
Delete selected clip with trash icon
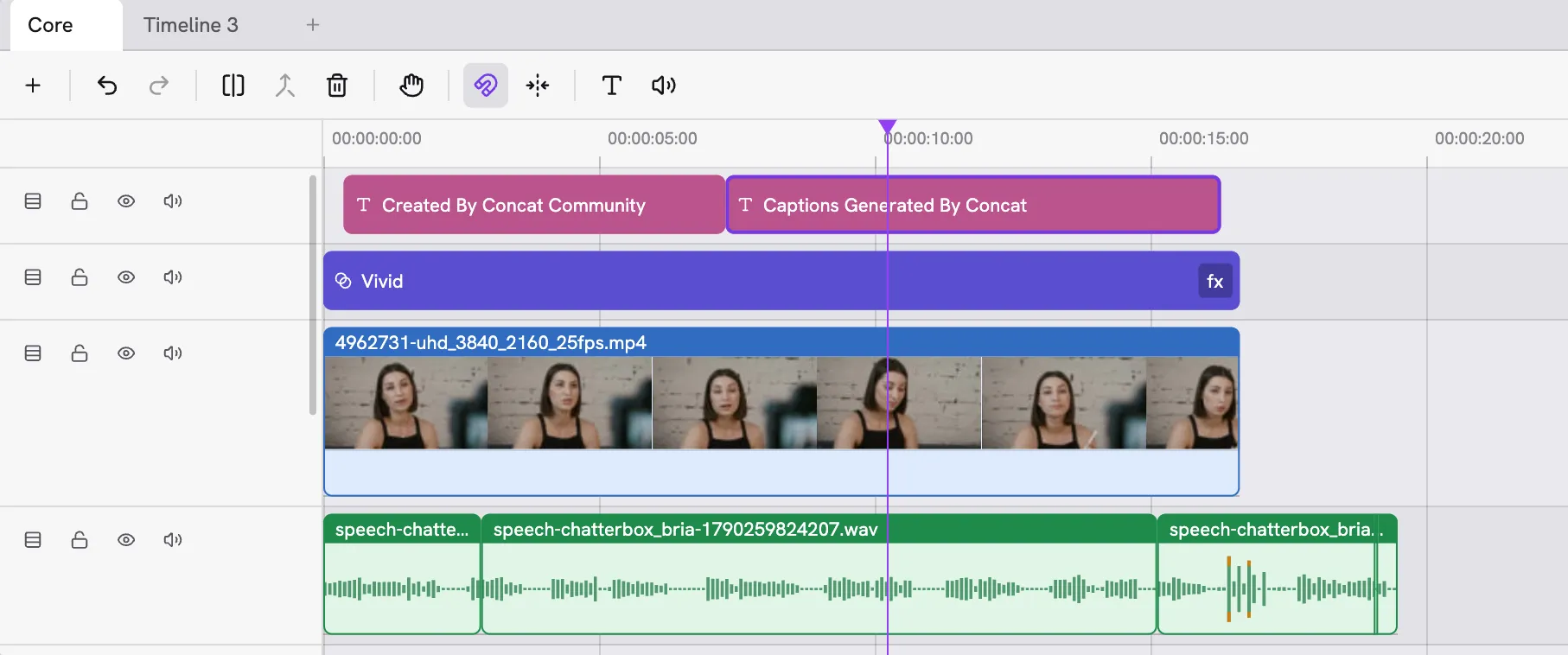click(337, 86)
